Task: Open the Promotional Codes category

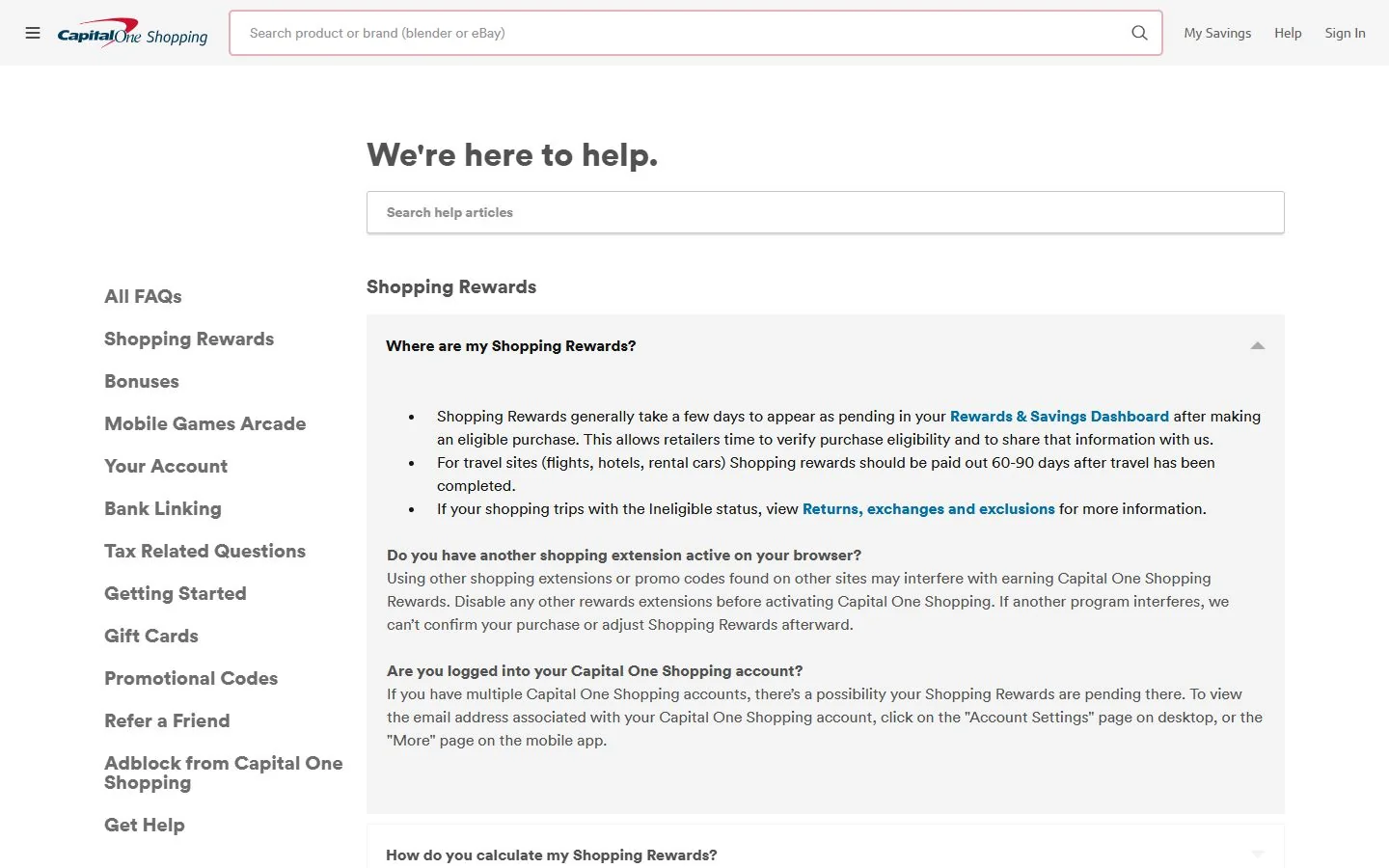Action: (191, 678)
